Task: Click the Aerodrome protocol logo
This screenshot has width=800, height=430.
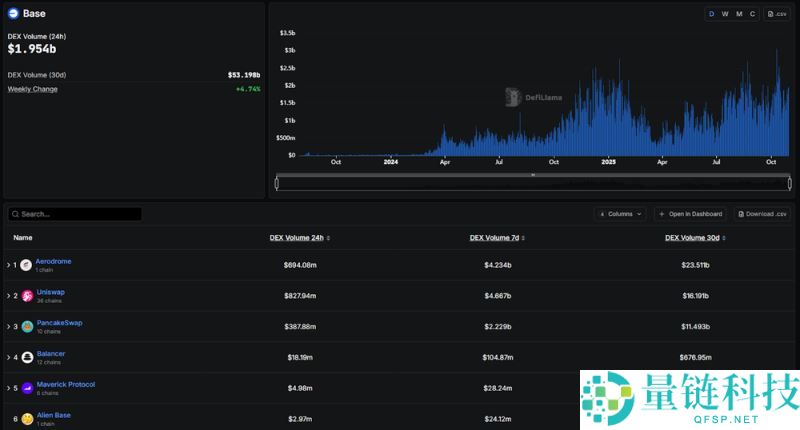Action: (x=26, y=265)
